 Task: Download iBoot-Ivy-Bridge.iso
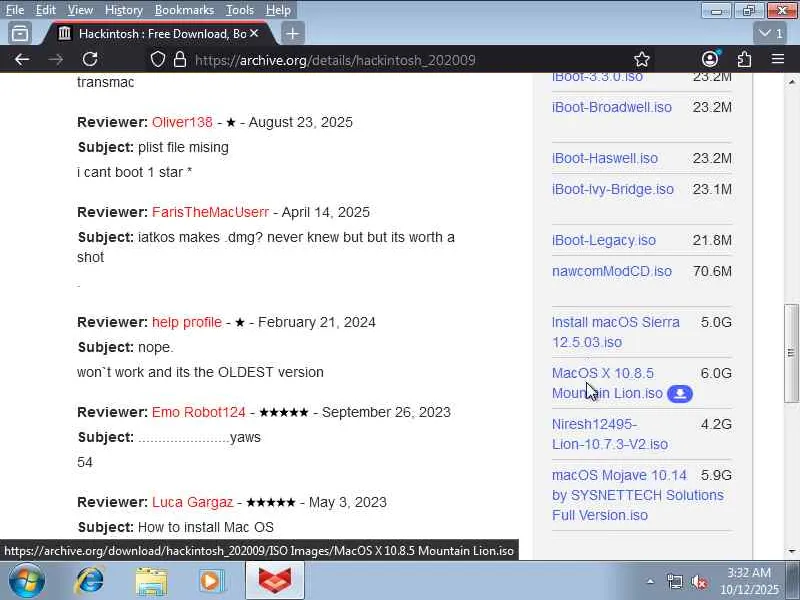tap(613, 189)
